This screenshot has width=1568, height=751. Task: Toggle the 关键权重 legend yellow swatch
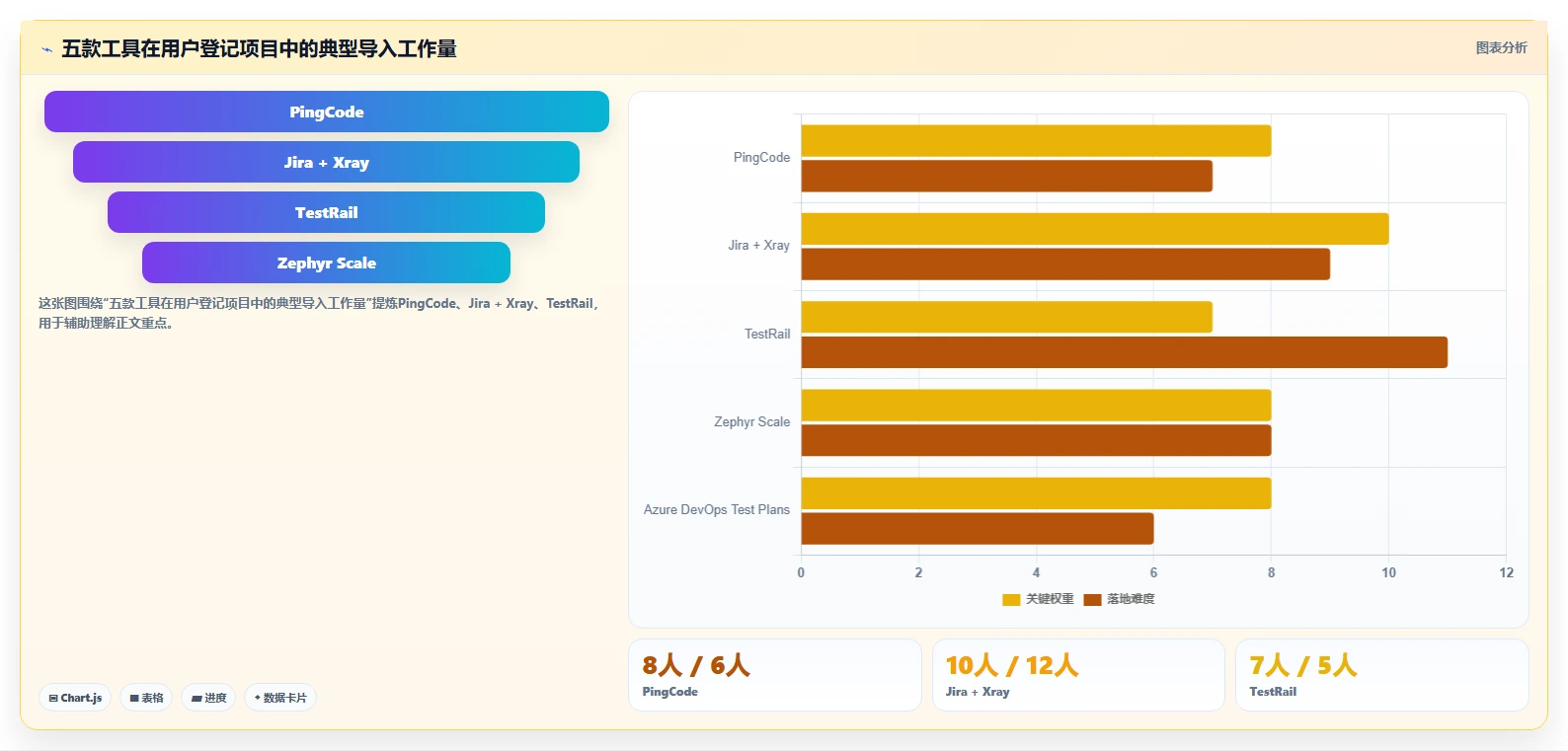(x=1011, y=599)
